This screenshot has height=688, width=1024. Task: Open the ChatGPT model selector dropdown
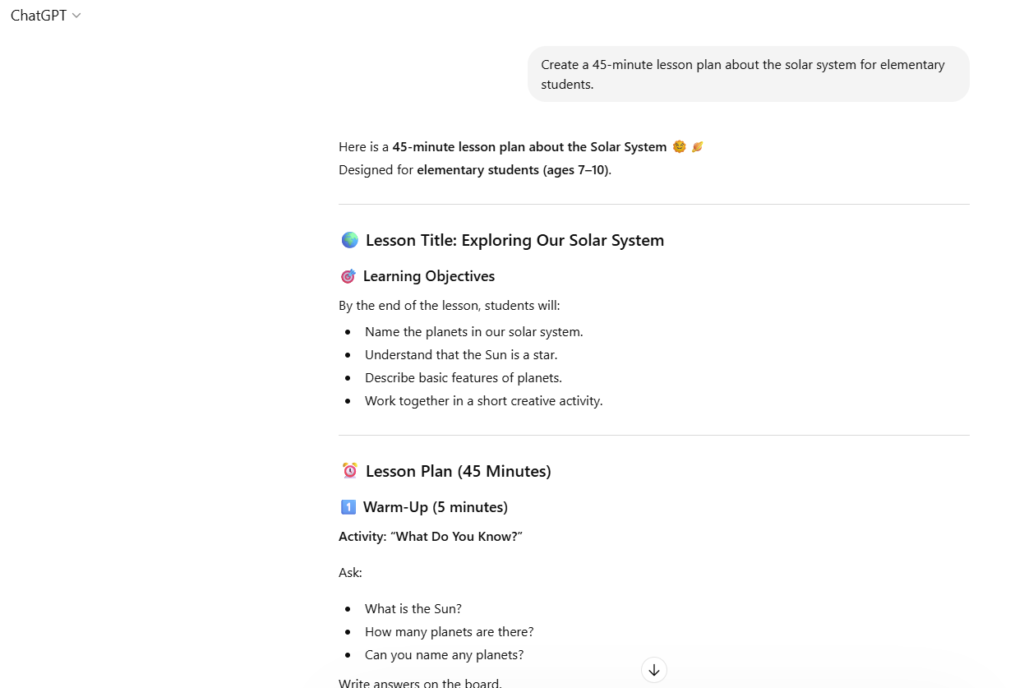pos(46,16)
